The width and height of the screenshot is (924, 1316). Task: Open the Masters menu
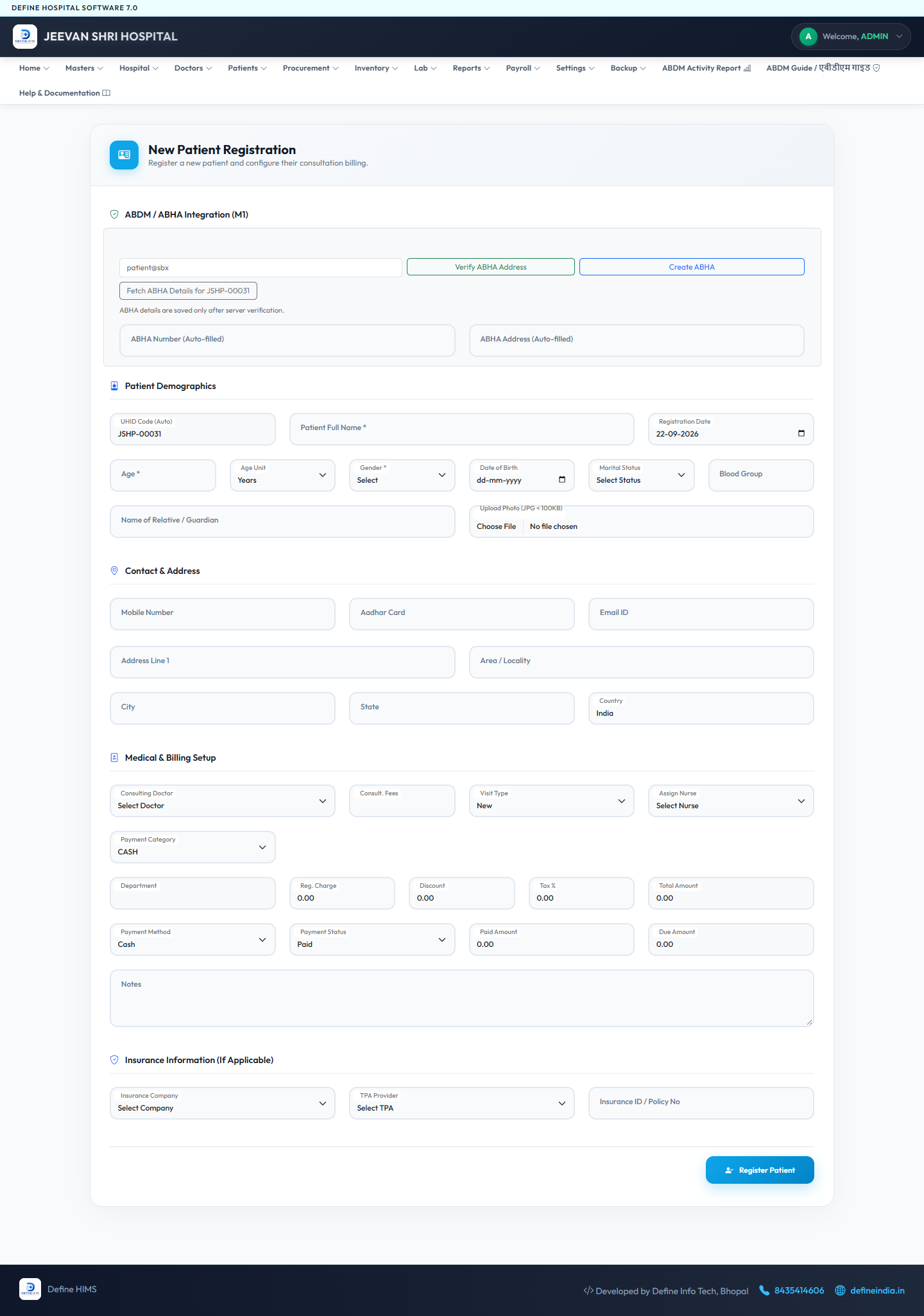coord(84,68)
